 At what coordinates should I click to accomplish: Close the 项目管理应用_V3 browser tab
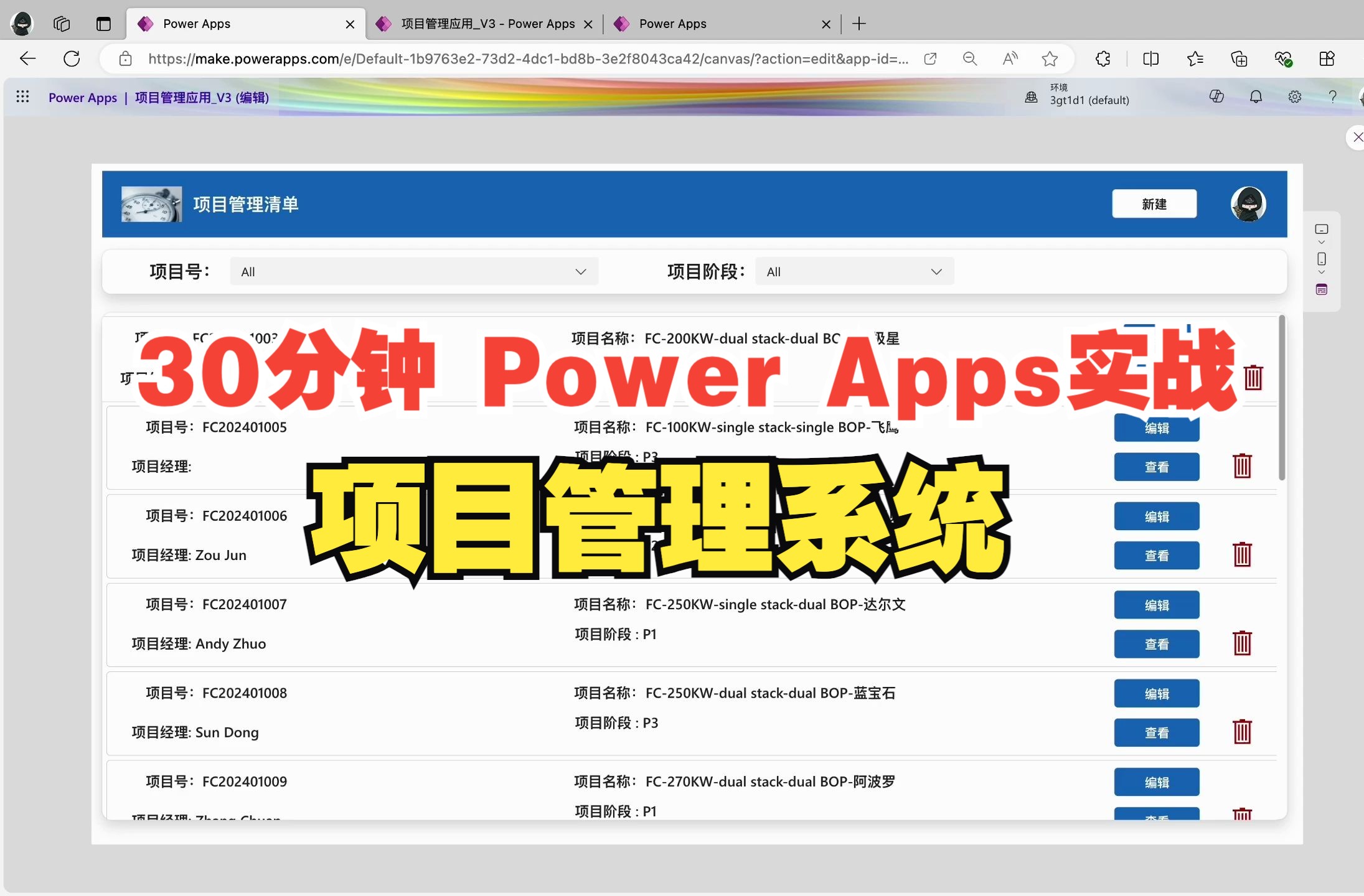[x=588, y=24]
